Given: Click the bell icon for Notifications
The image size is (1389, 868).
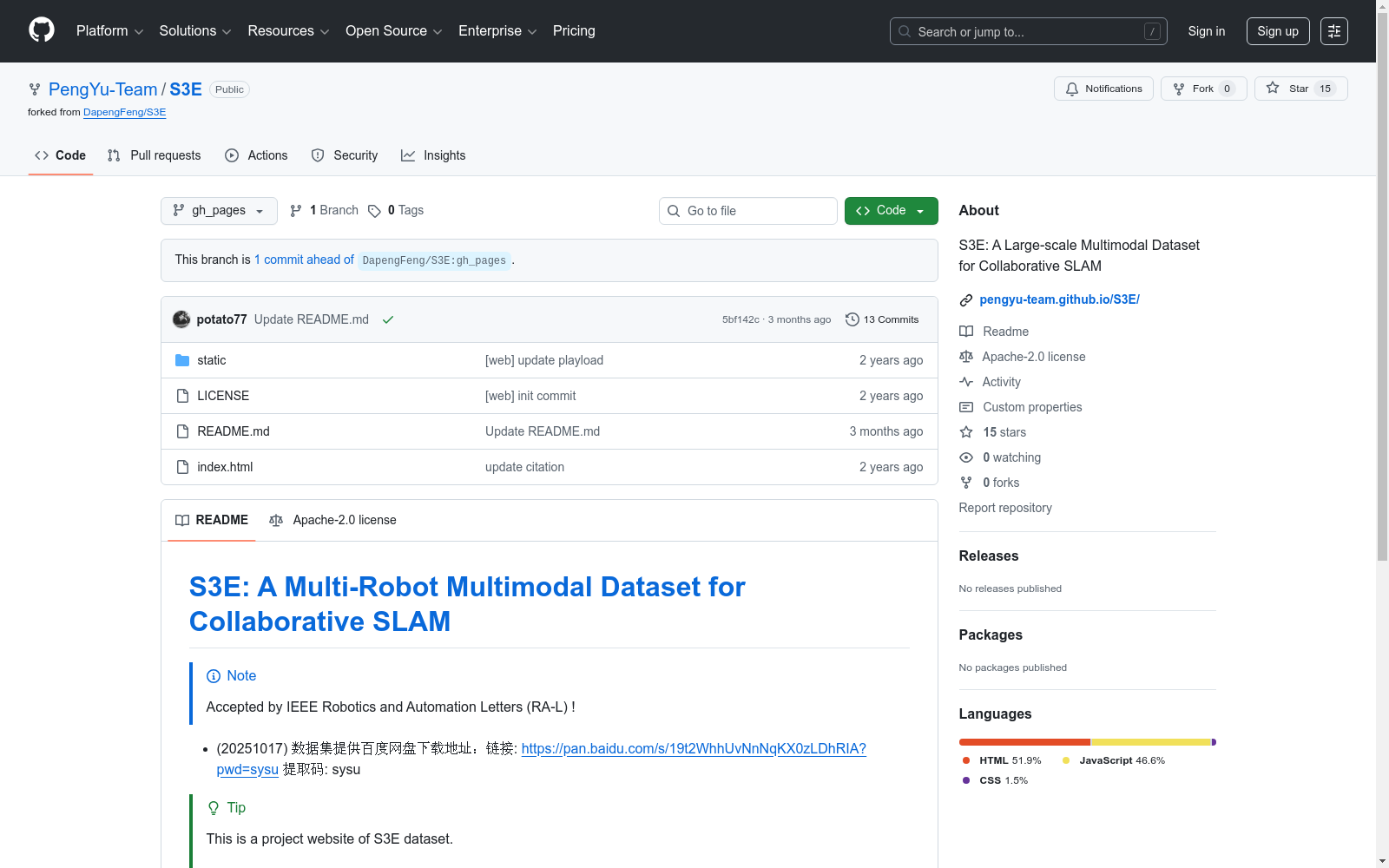Looking at the screenshot, I should tap(1072, 89).
